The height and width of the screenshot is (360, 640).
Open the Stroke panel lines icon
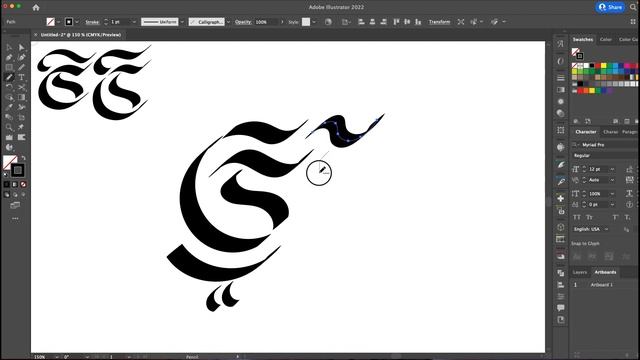pyautogui.click(x=561, y=78)
